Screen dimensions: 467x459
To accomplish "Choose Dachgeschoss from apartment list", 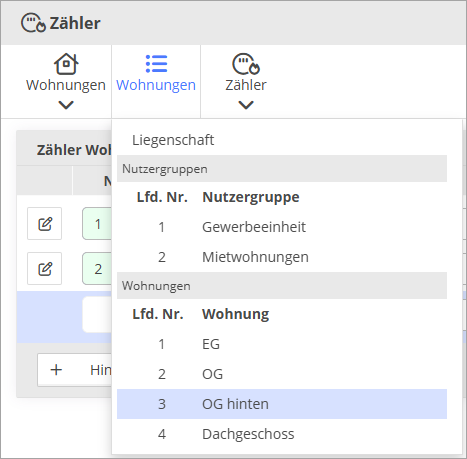I will (x=282, y=434).
